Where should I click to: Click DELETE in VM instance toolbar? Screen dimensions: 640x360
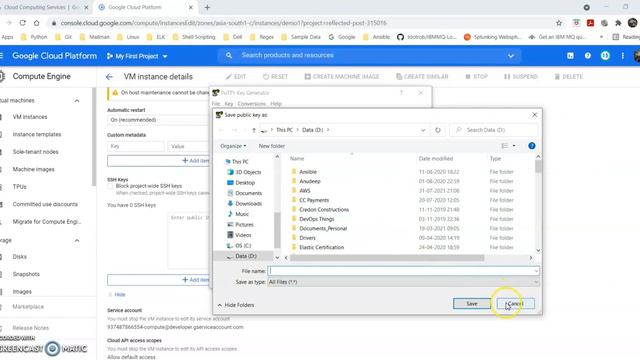point(569,77)
